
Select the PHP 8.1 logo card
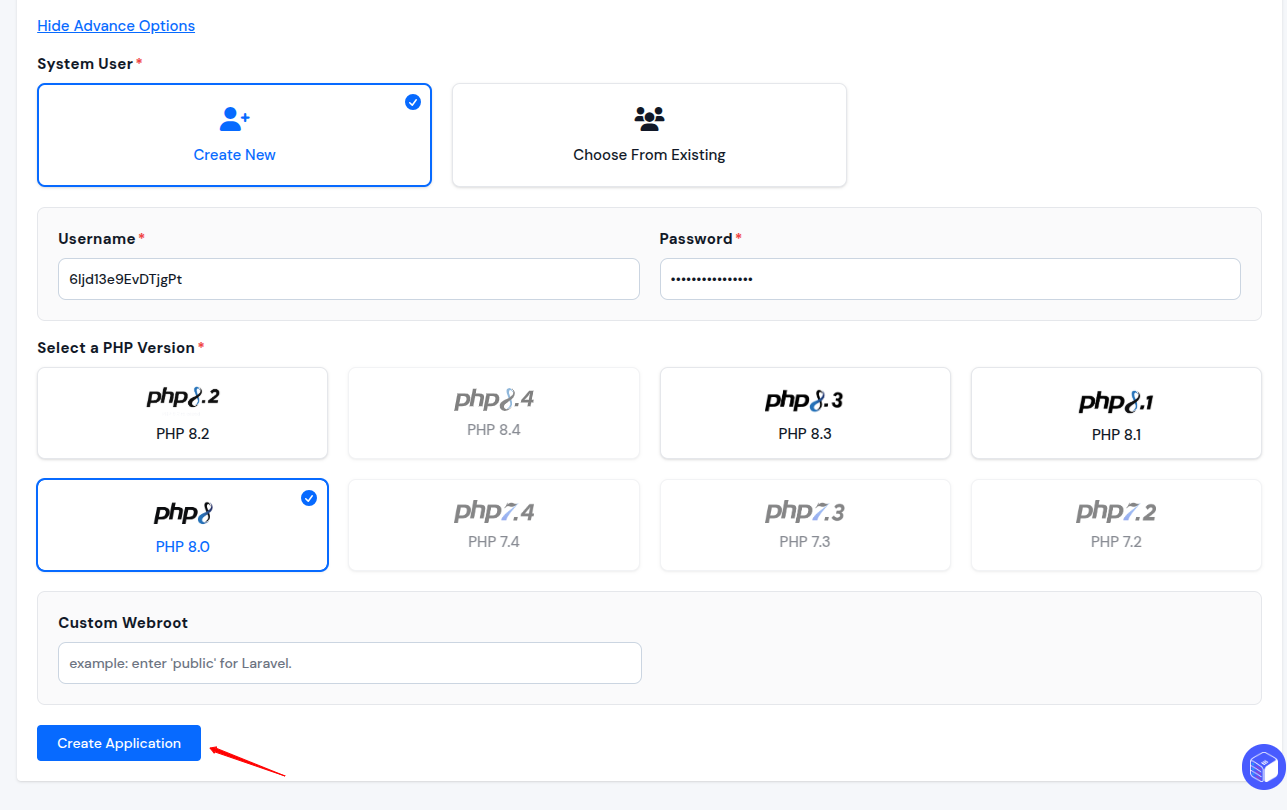point(1116,413)
